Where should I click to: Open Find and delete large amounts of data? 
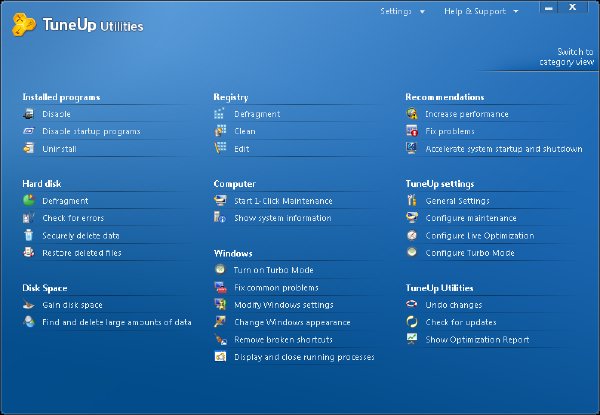[117, 322]
